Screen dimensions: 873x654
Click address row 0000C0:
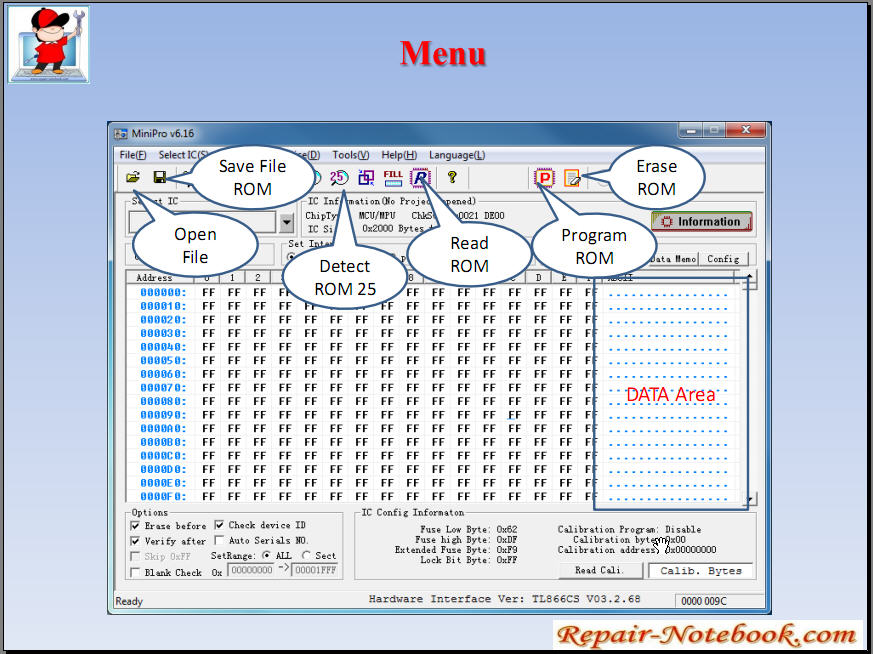(x=163, y=456)
